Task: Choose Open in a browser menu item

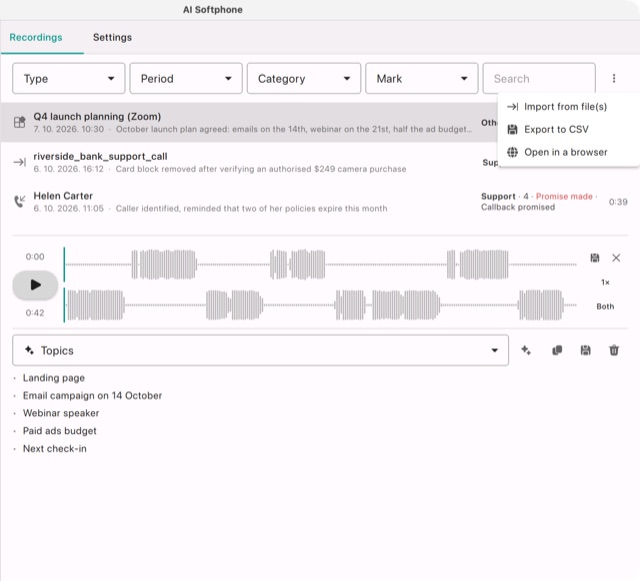Action: pyautogui.click(x=569, y=152)
